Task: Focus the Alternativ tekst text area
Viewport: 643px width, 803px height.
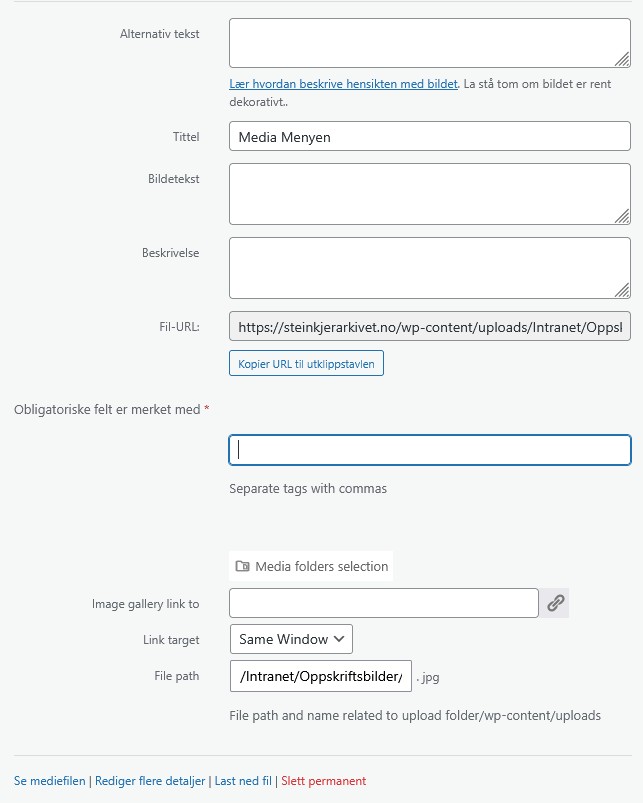Action: click(x=420, y=43)
